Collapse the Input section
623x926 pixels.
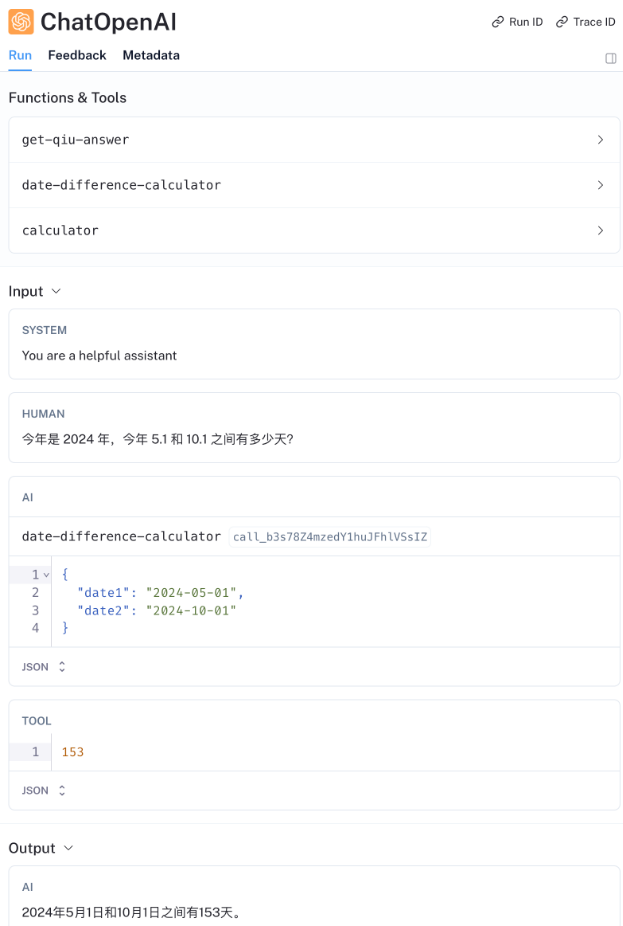[56, 291]
